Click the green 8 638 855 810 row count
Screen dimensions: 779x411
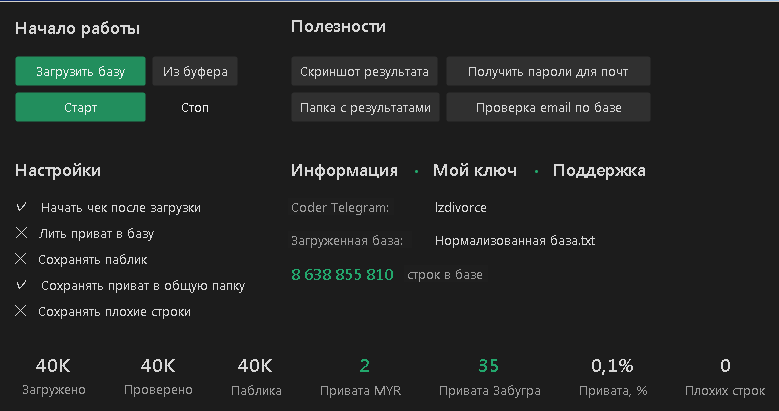[x=342, y=274]
